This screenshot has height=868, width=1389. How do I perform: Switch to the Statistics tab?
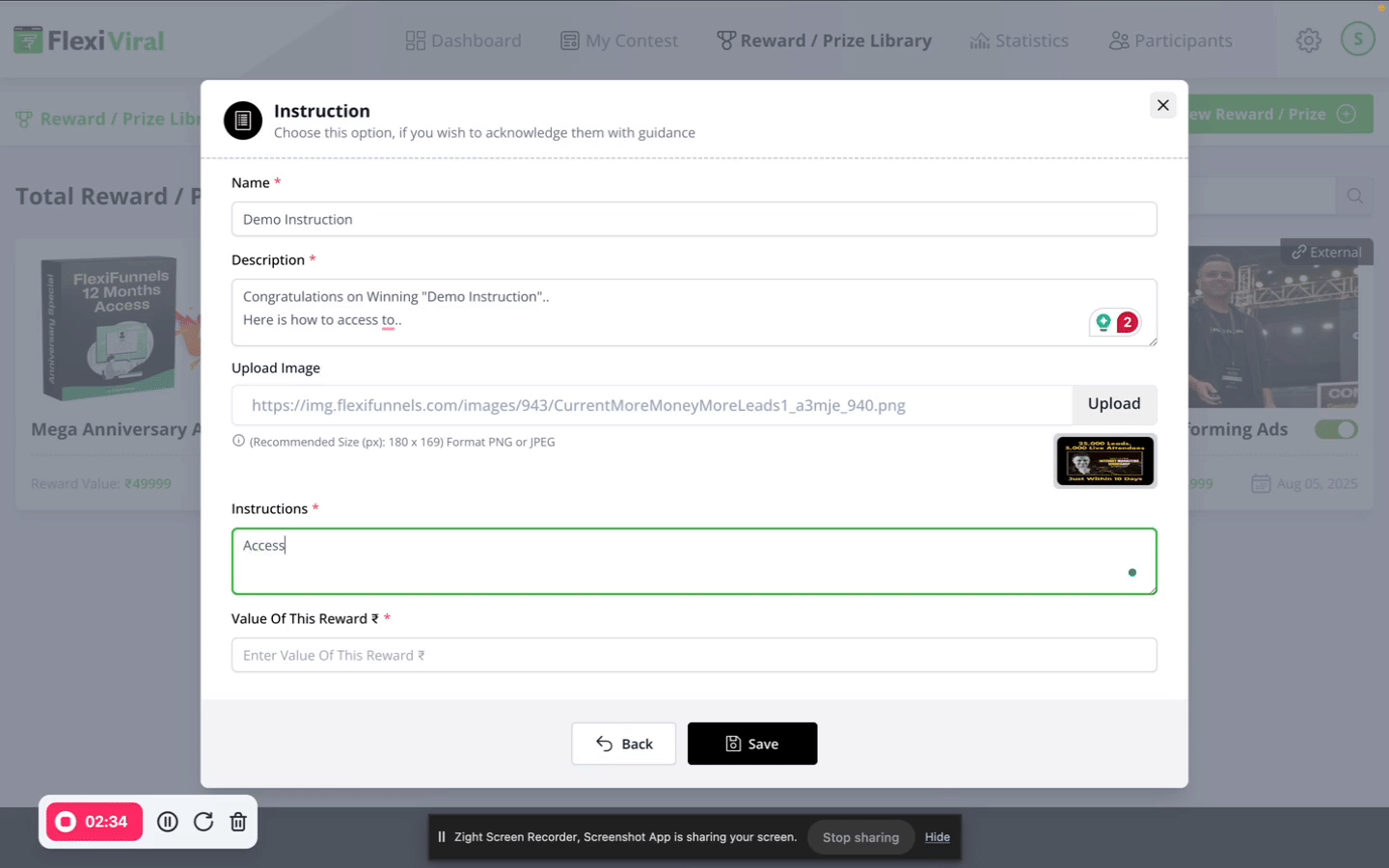(1020, 41)
